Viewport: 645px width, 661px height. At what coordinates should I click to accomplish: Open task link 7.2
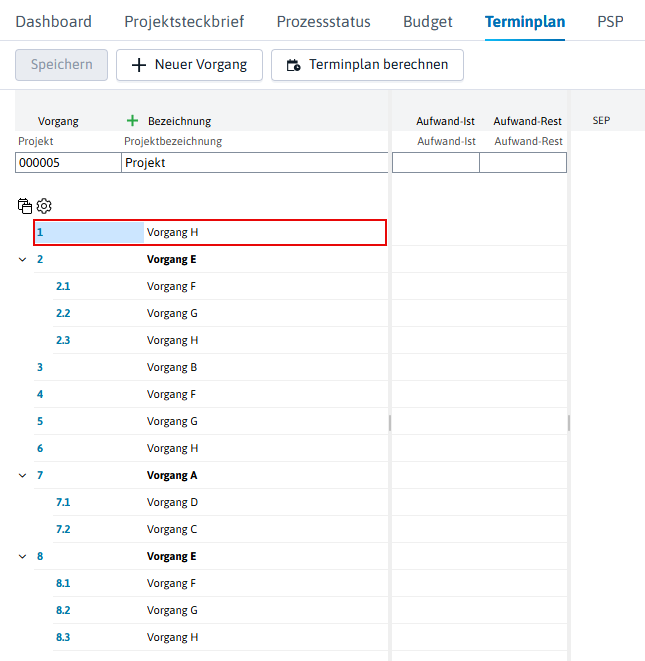[x=63, y=529]
